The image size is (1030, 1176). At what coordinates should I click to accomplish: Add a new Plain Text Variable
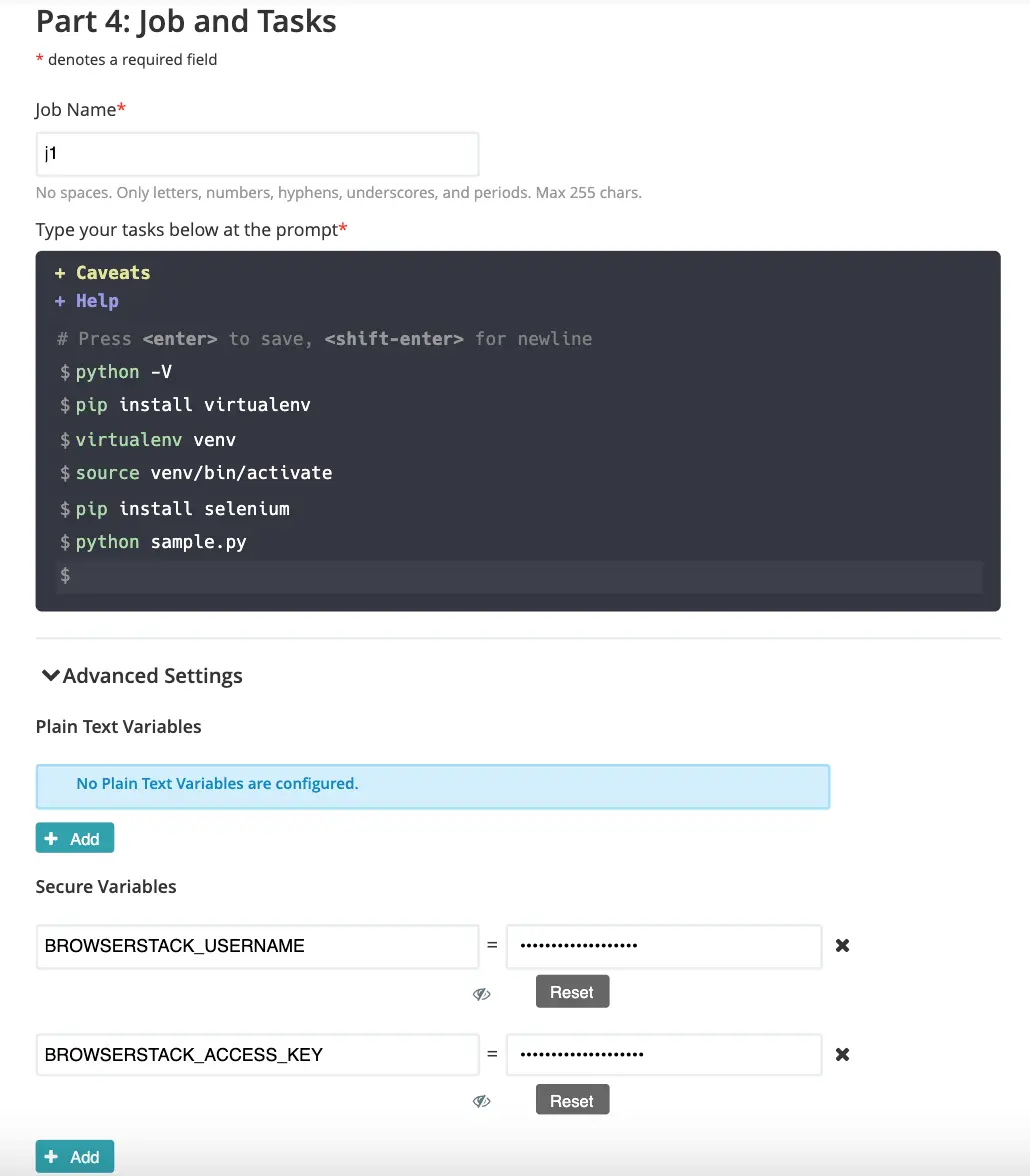click(75, 838)
